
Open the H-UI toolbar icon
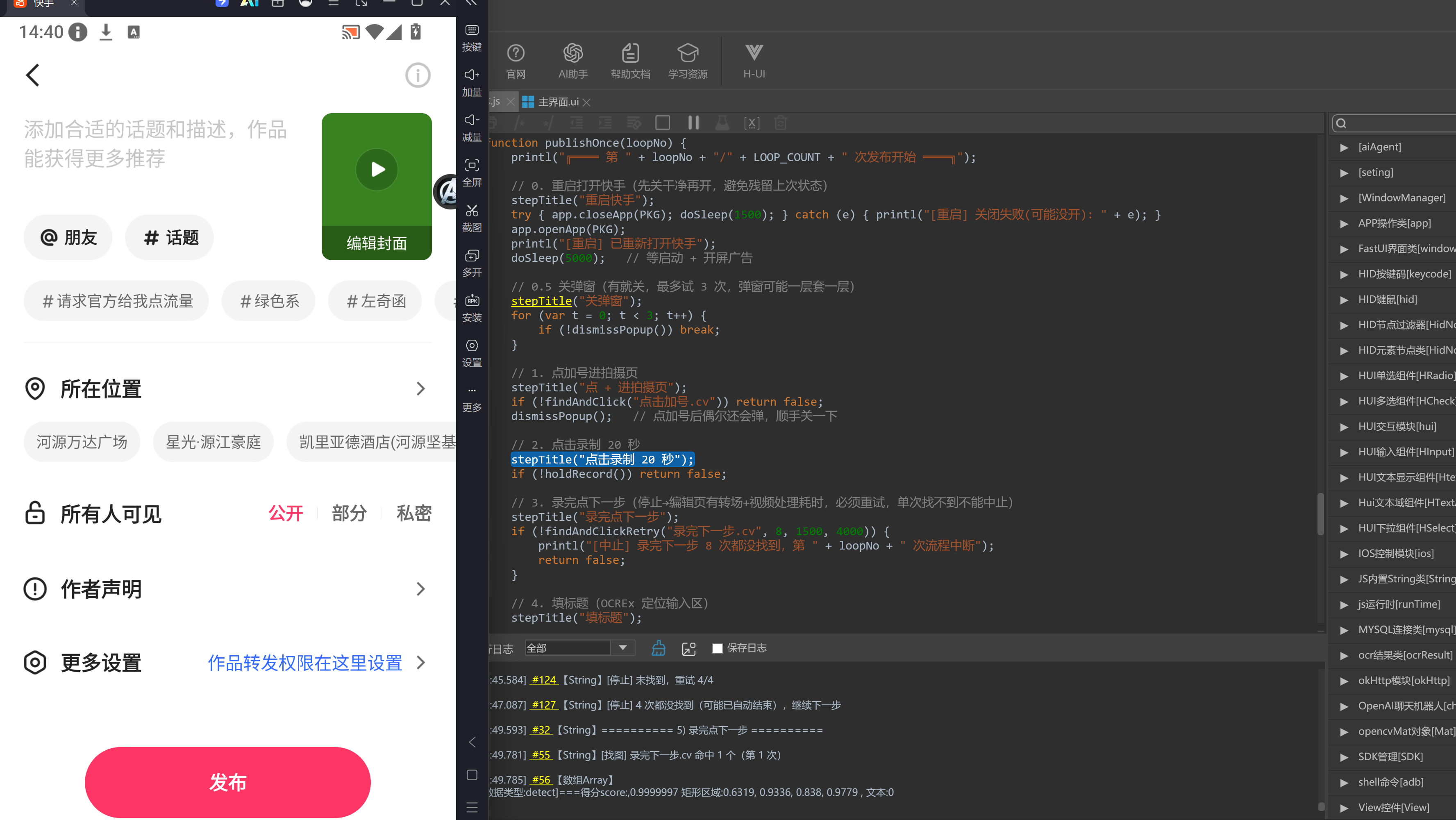754,61
